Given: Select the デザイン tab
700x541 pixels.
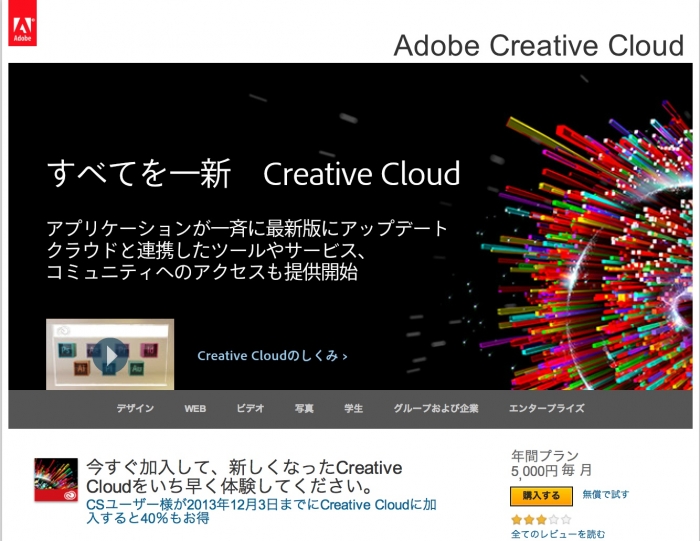Looking at the screenshot, I should pos(135,408).
